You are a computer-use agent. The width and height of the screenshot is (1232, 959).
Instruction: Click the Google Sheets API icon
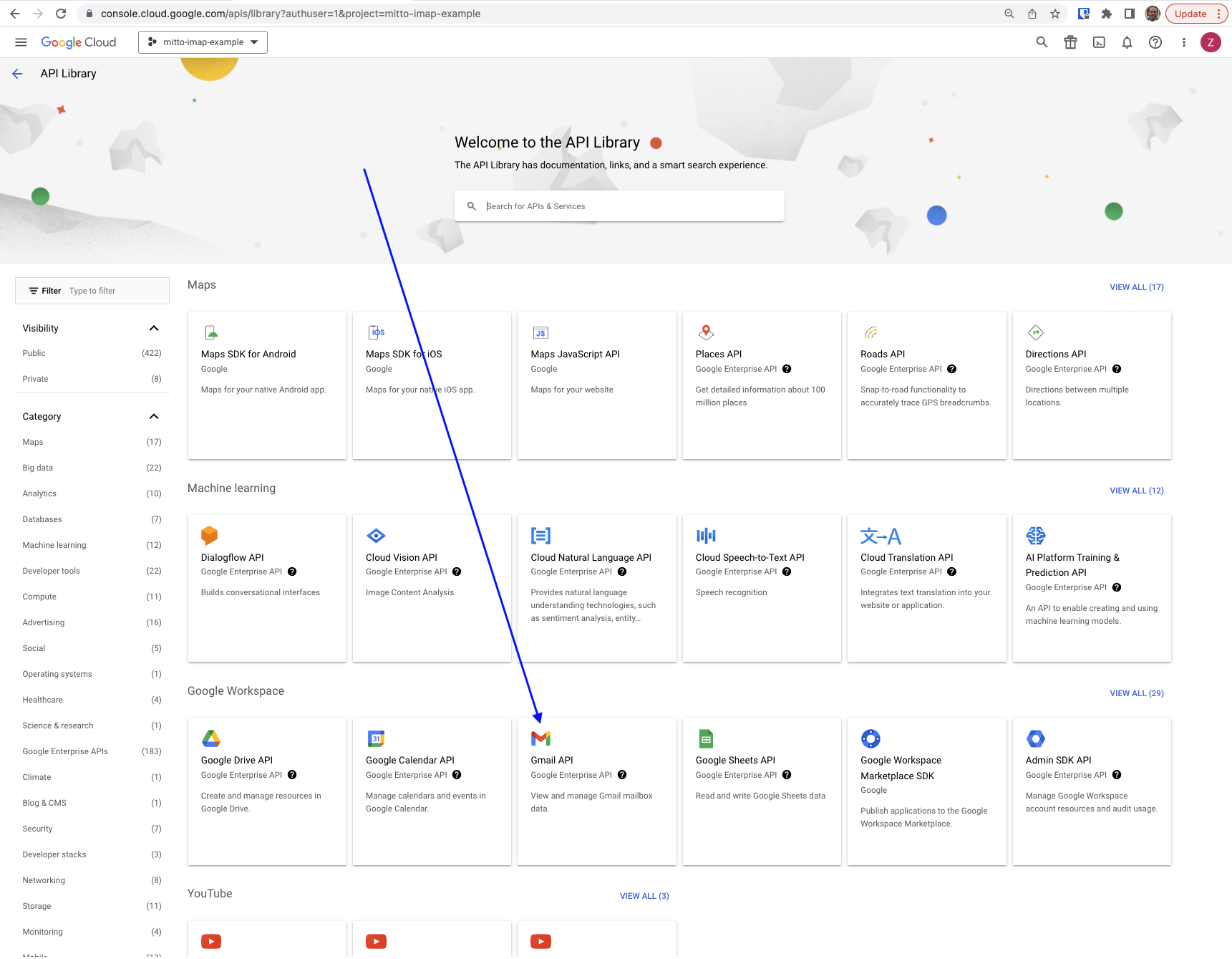706,738
